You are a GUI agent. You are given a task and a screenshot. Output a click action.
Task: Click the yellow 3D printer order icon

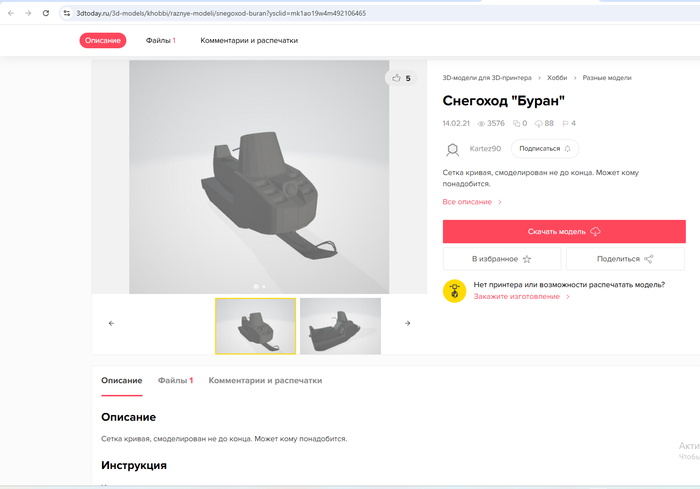[454, 290]
